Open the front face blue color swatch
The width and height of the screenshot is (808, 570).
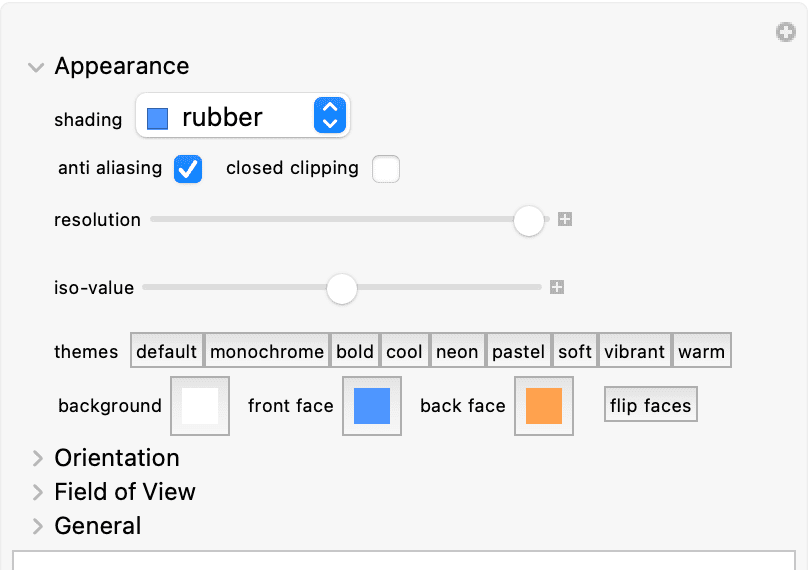[x=372, y=406]
